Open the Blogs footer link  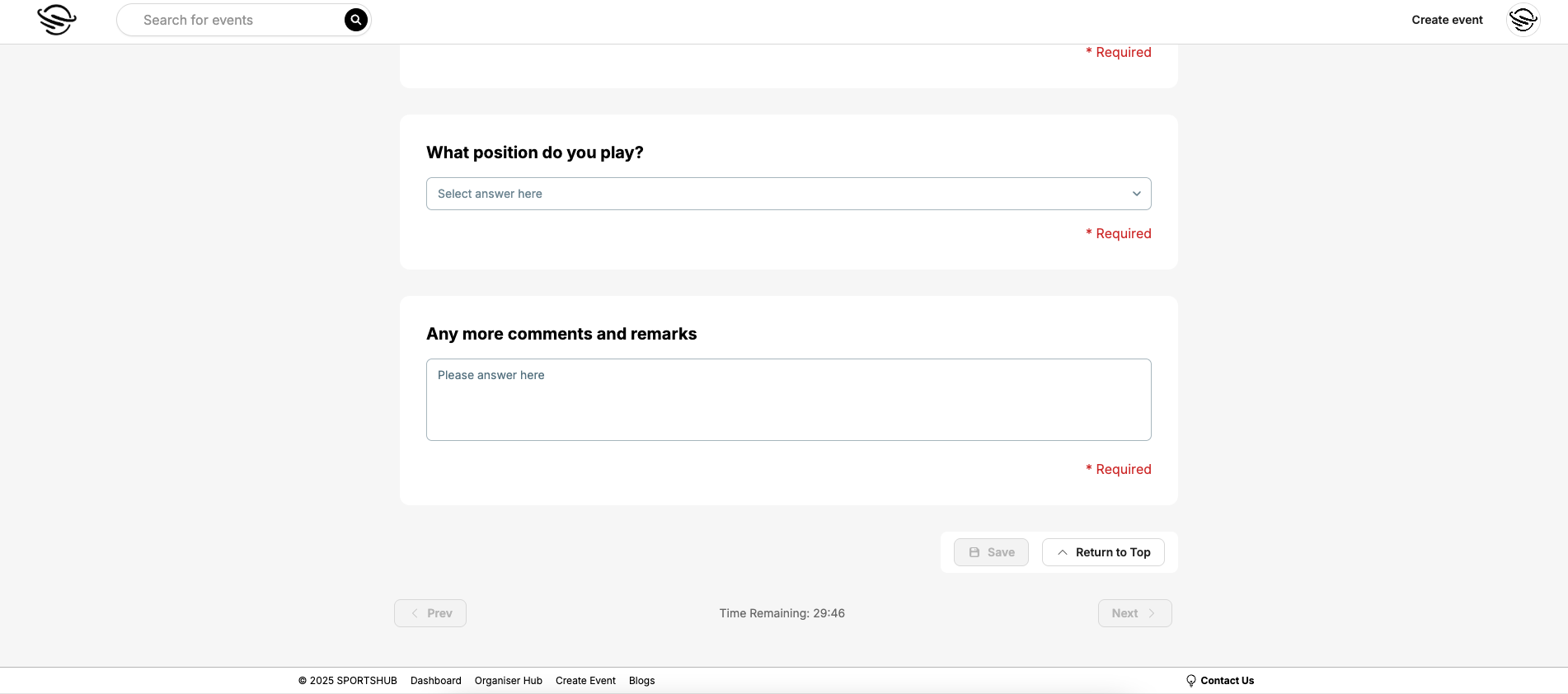(641, 681)
